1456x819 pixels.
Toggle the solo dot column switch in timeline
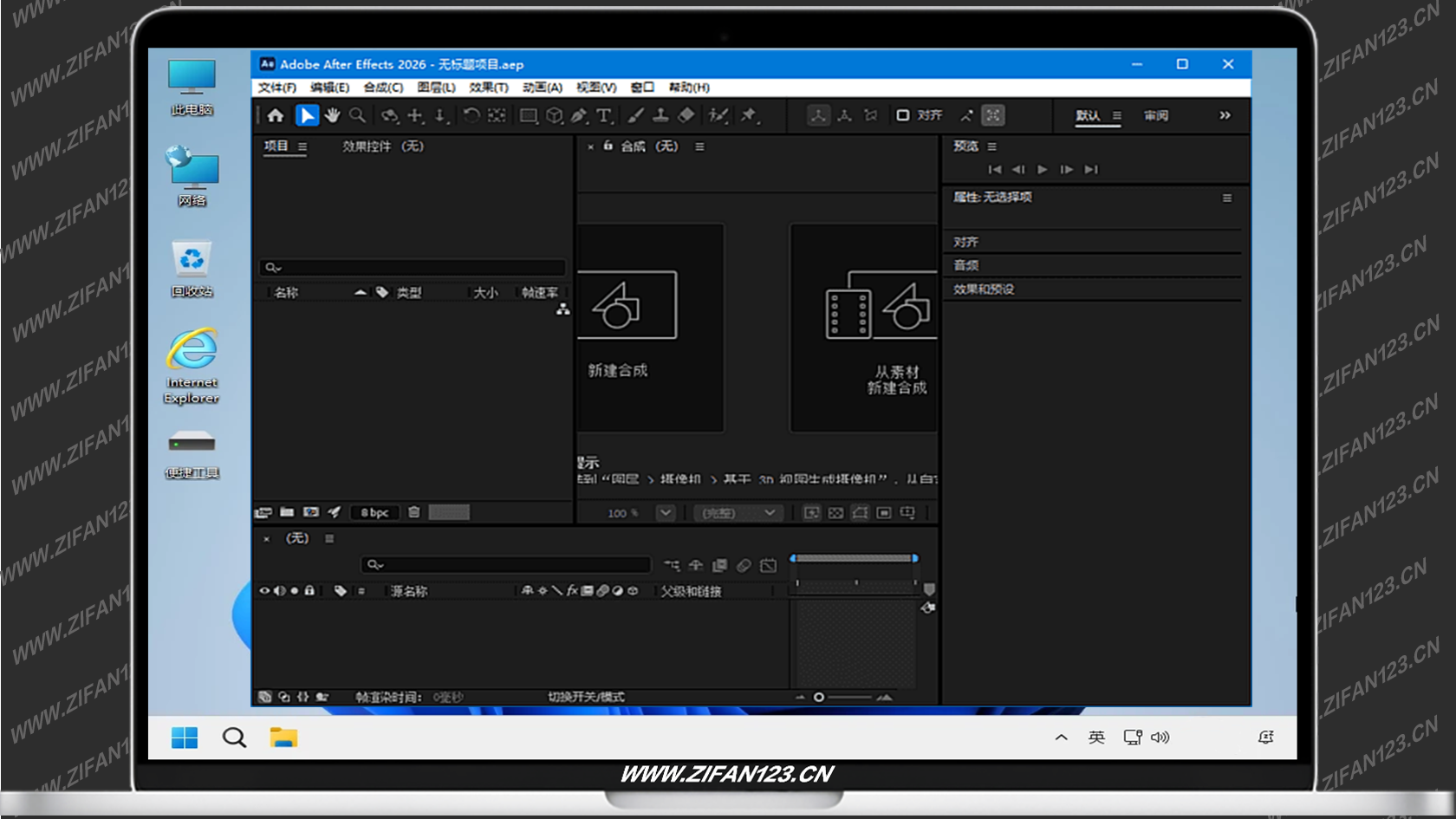(x=294, y=591)
